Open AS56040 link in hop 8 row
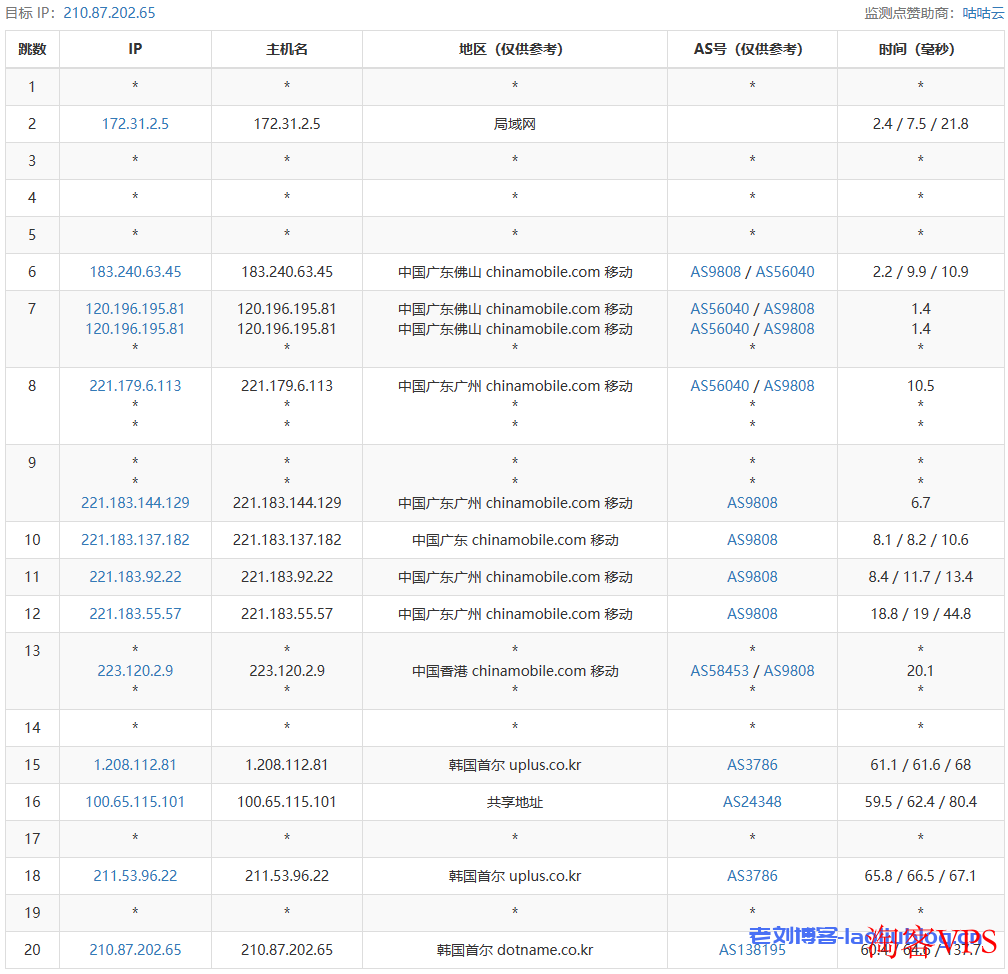Viewport: 1008px width, 974px height. [720, 386]
